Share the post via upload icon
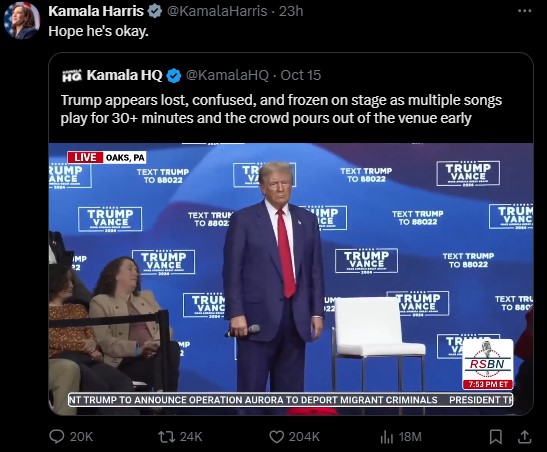 coord(524,437)
